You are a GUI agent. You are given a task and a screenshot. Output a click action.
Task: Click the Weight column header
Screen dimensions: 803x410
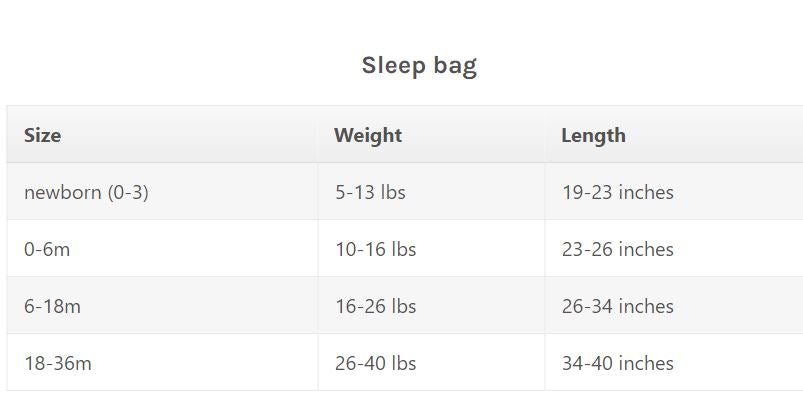click(368, 135)
